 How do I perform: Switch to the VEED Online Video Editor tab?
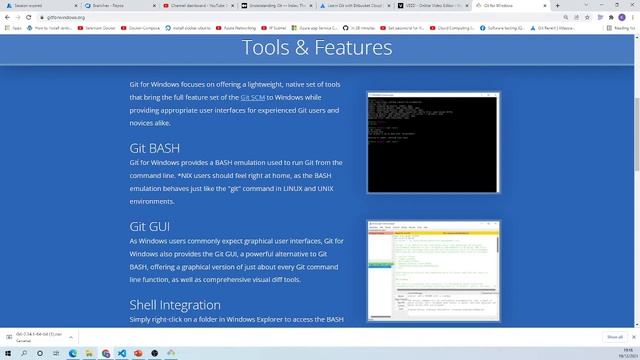point(432,6)
